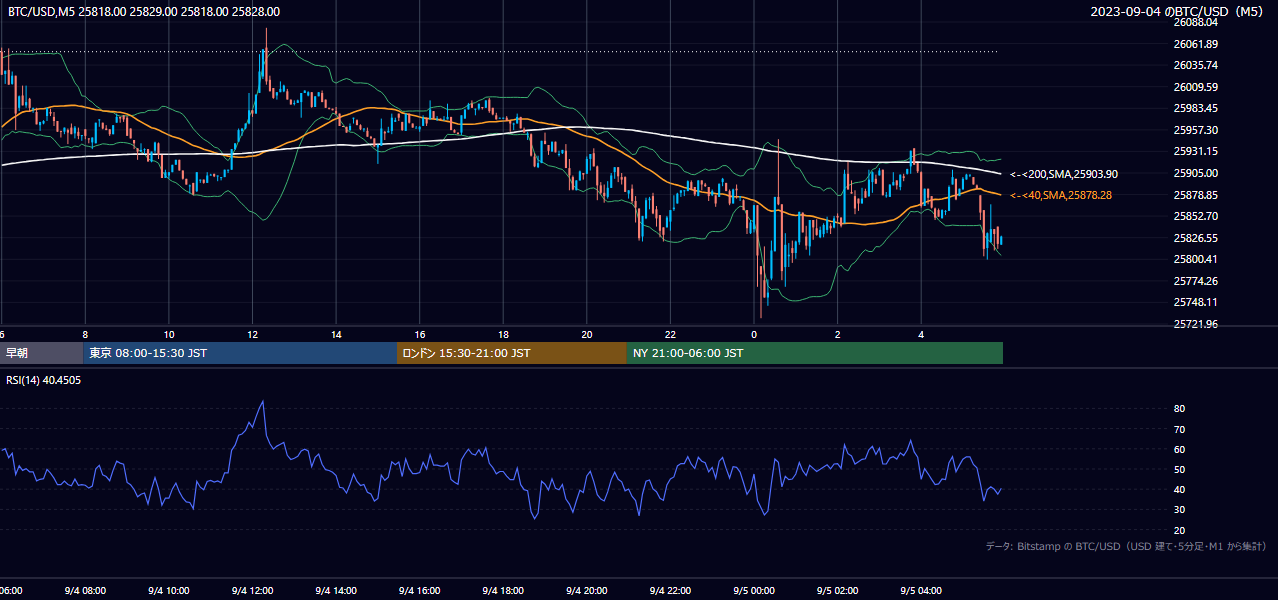This screenshot has width=1278, height=600.
Task: Click RSI axis level 30
Action: pyautogui.click(x=1180, y=510)
